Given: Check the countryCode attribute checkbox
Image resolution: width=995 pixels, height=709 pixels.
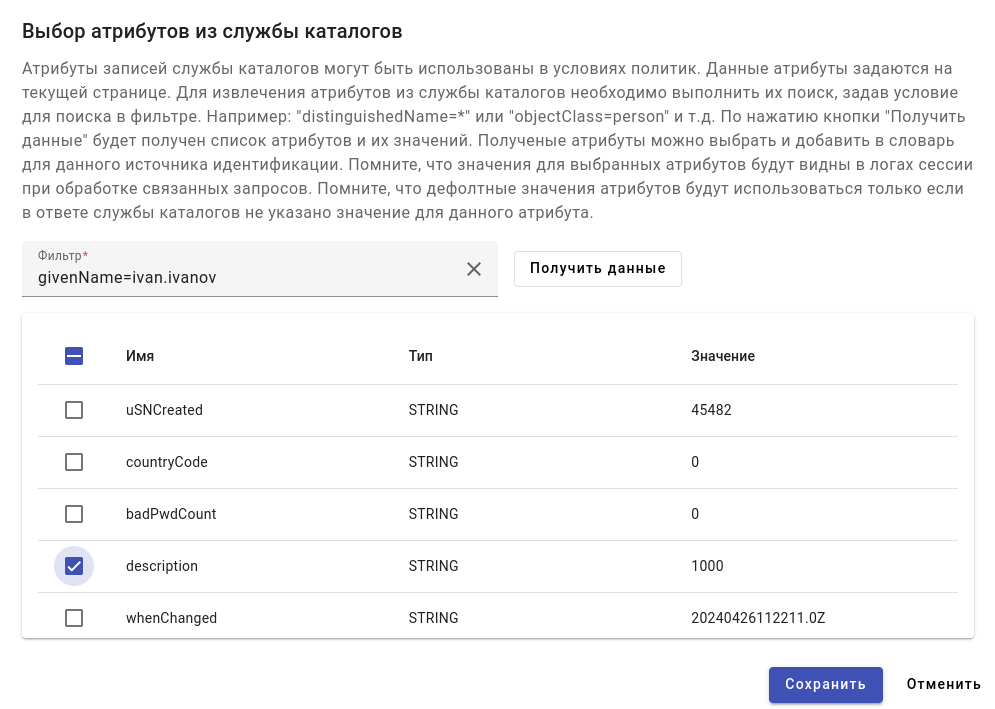Looking at the screenshot, I should [x=74, y=462].
